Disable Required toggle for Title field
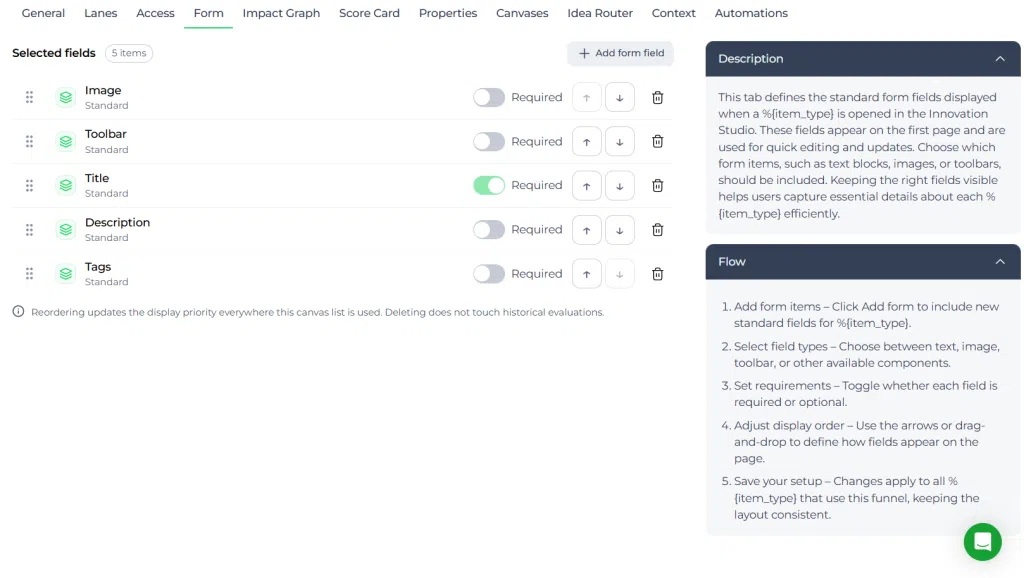 [x=489, y=185]
